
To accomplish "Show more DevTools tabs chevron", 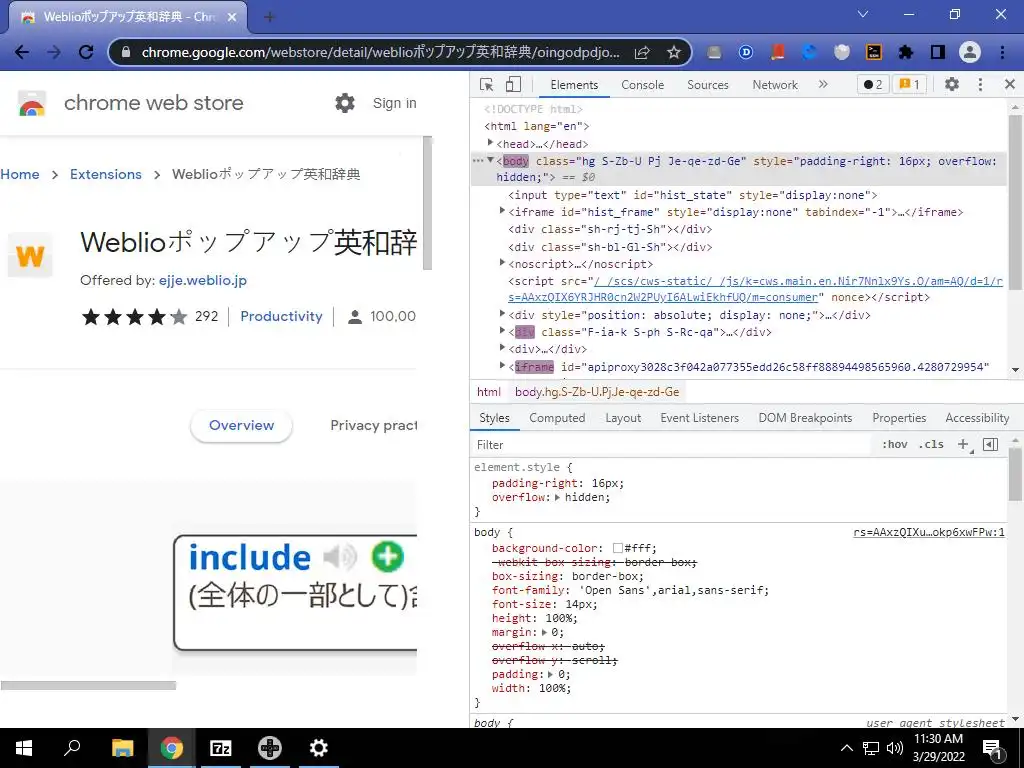I will [x=823, y=84].
